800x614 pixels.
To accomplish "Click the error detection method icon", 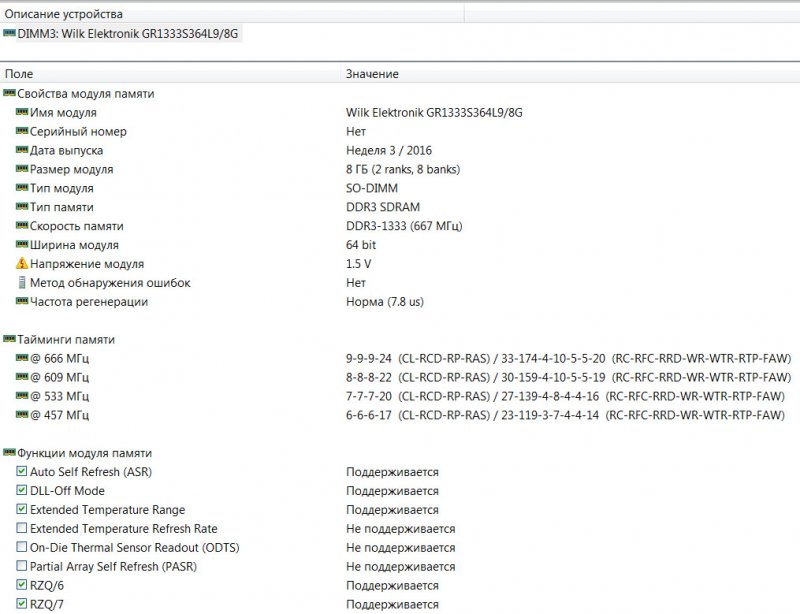I will pyautogui.click(x=22, y=283).
